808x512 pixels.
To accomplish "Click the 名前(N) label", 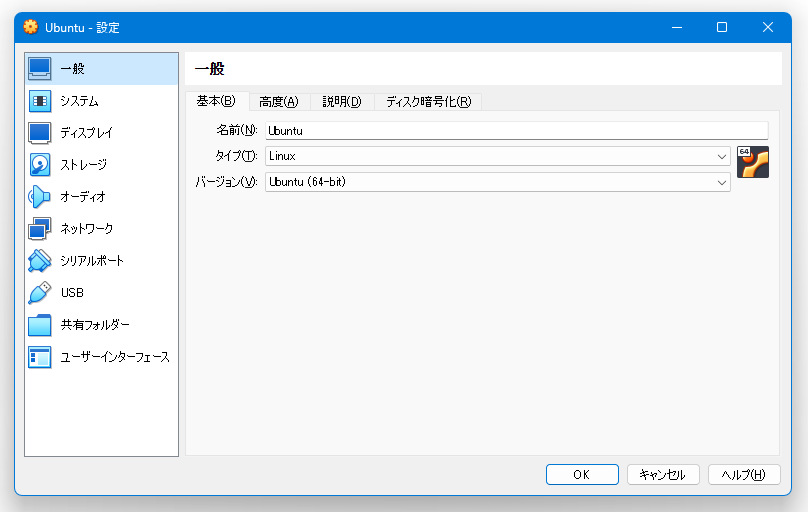I will (x=237, y=130).
